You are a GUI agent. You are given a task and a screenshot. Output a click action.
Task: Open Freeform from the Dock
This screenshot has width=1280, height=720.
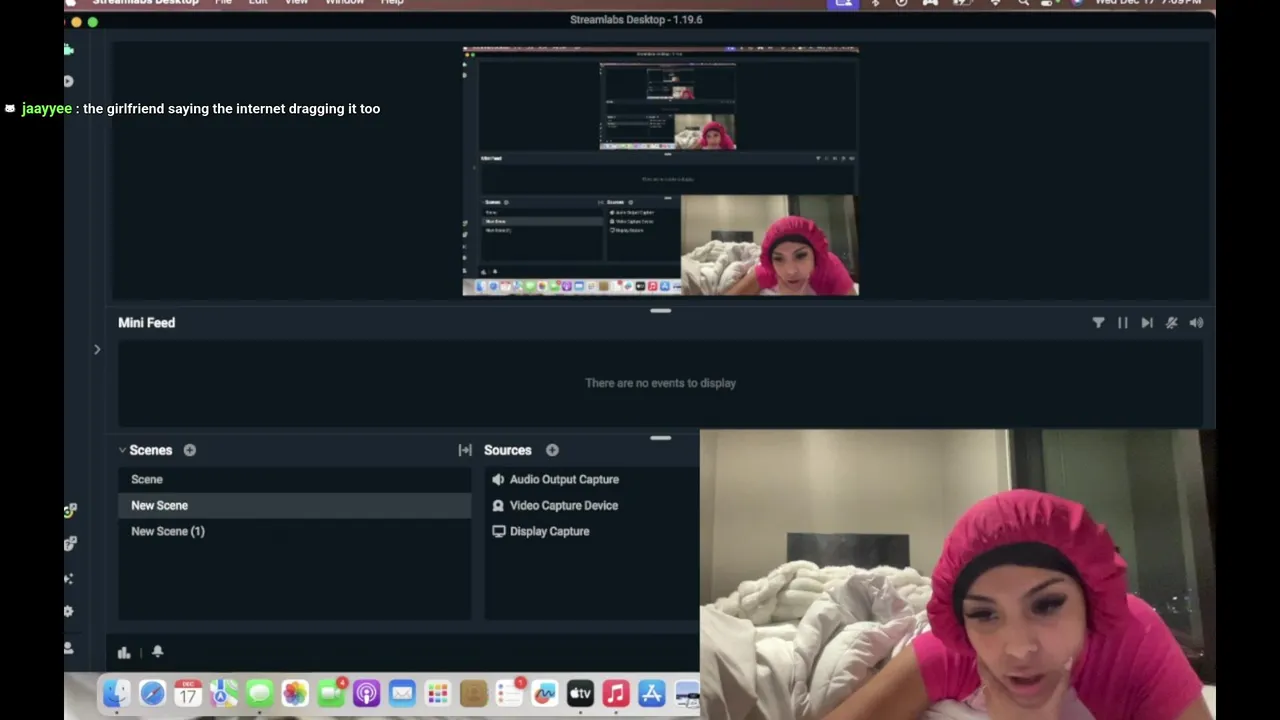pyautogui.click(x=545, y=693)
